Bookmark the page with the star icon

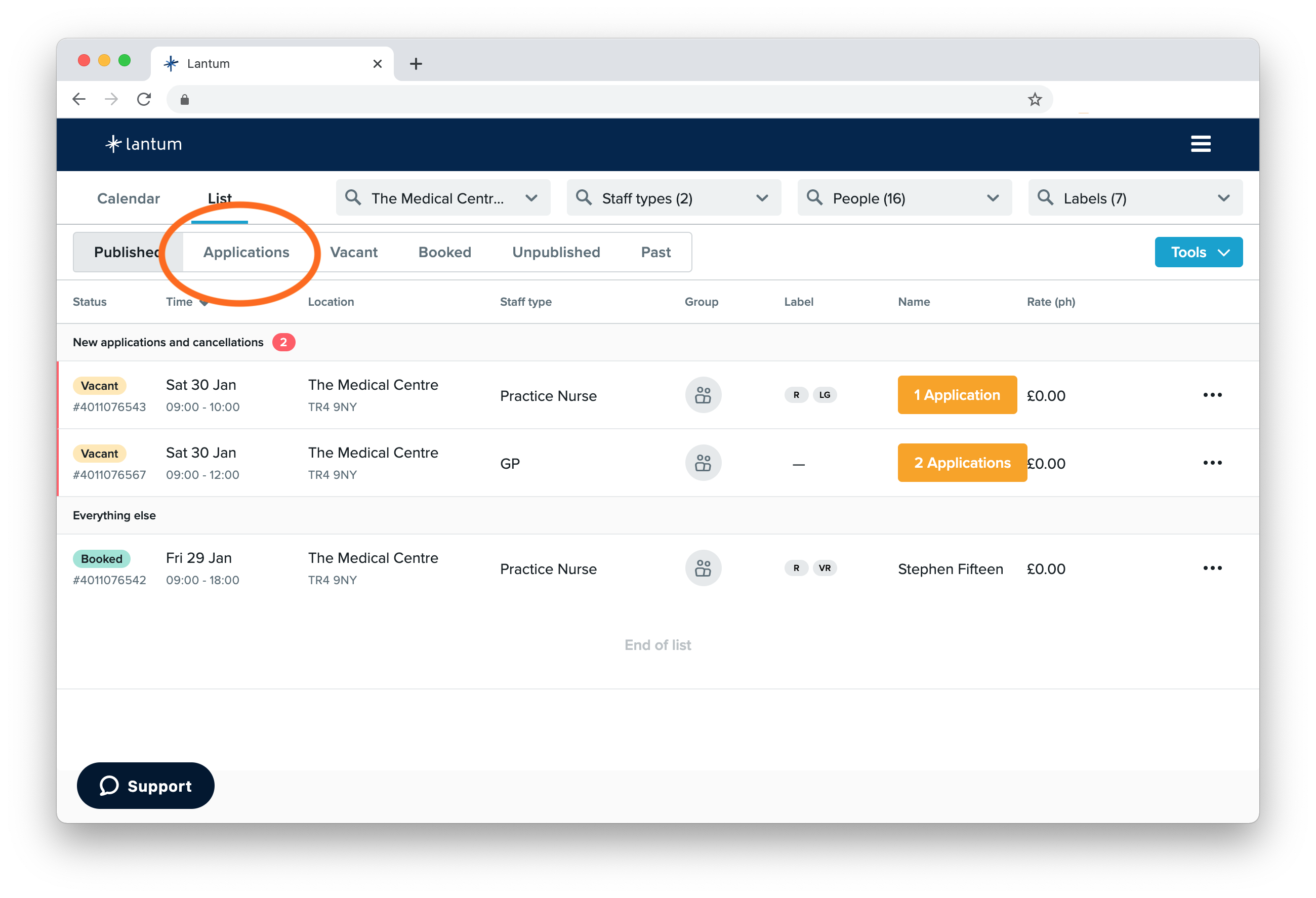click(1035, 99)
